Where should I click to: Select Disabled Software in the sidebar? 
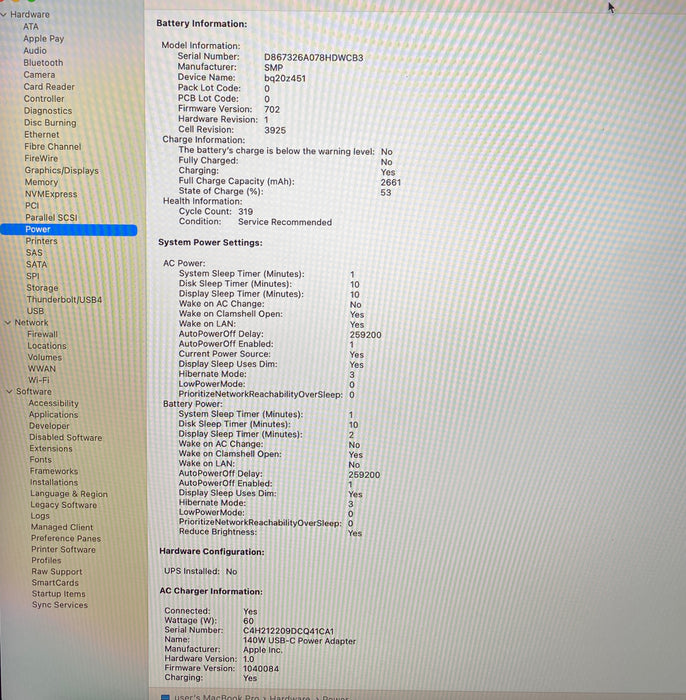[66, 438]
